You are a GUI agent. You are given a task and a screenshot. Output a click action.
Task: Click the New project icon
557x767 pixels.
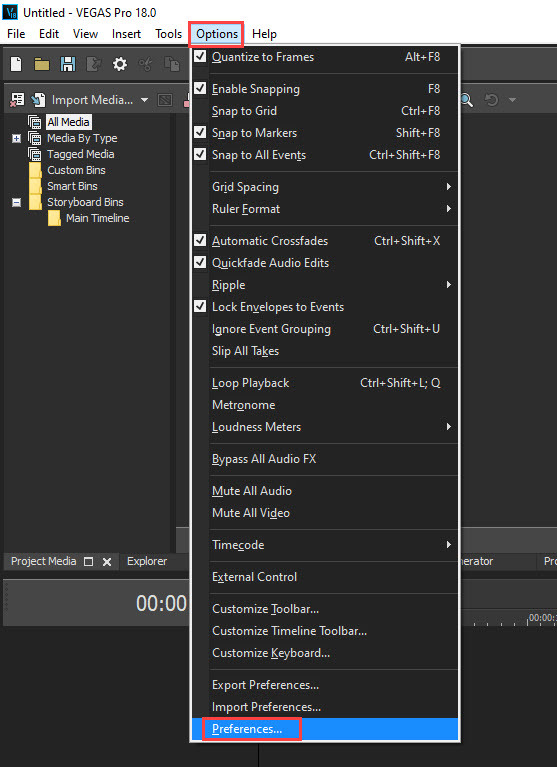[16, 64]
